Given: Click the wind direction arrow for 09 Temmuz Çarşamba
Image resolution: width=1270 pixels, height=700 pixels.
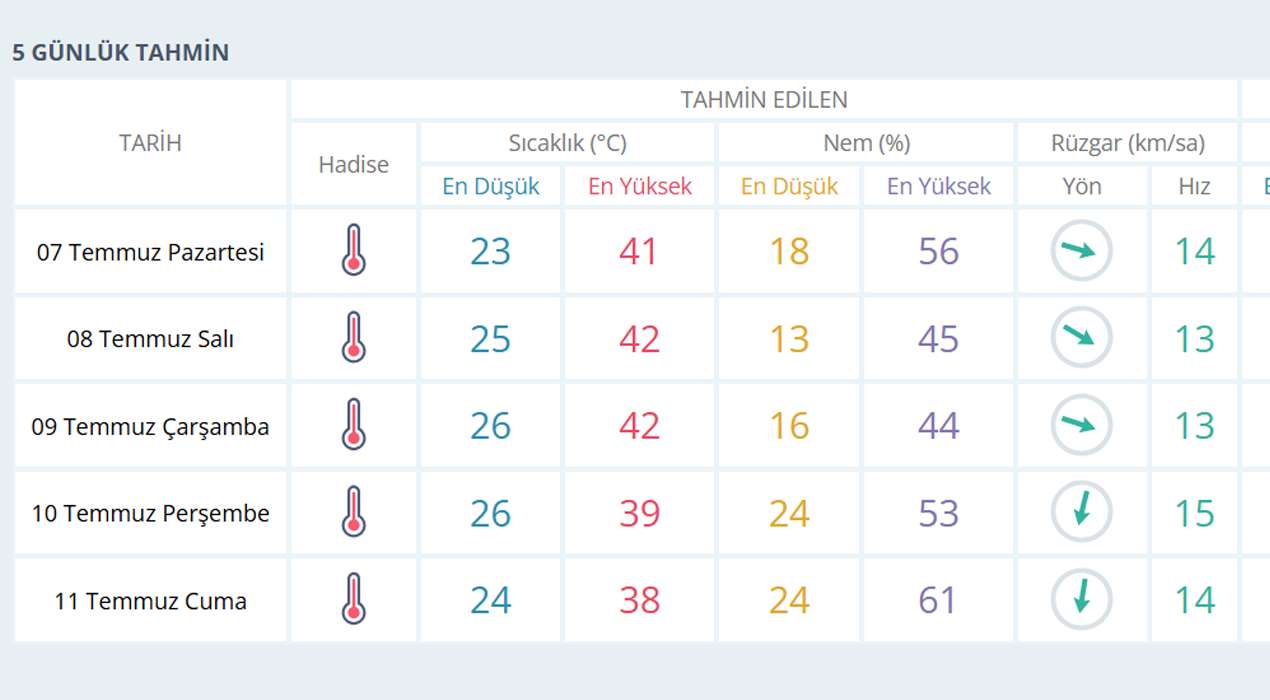Looking at the screenshot, I should point(1081,424).
